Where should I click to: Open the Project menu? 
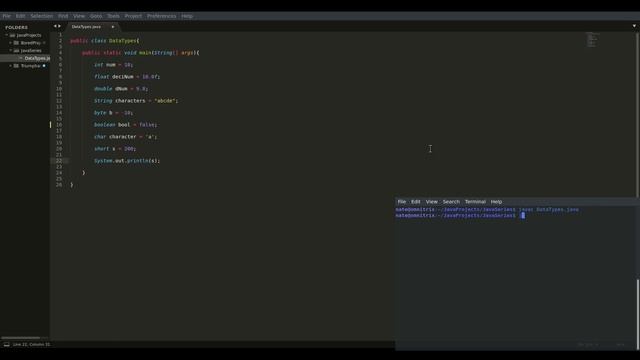pyautogui.click(x=133, y=16)
